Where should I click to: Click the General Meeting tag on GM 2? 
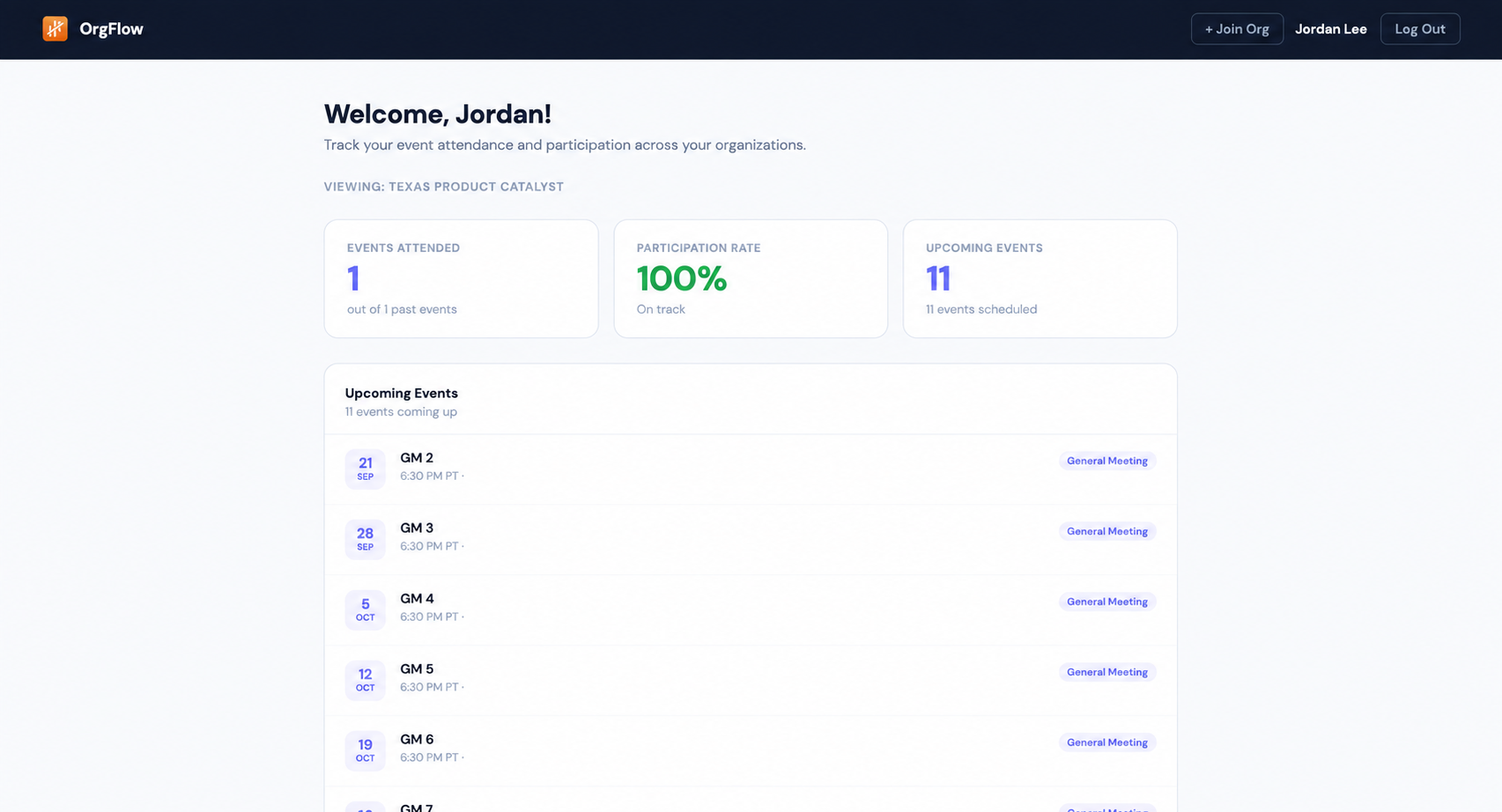[1106, 461]
